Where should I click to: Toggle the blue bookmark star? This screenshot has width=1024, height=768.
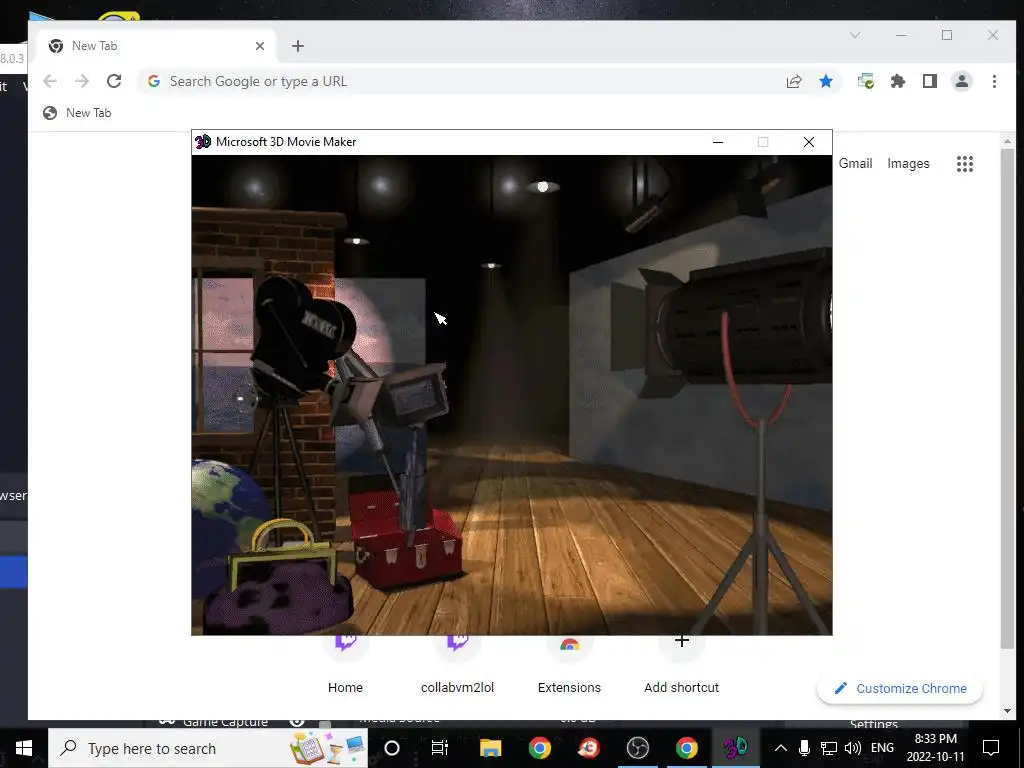tap(826, 81)
